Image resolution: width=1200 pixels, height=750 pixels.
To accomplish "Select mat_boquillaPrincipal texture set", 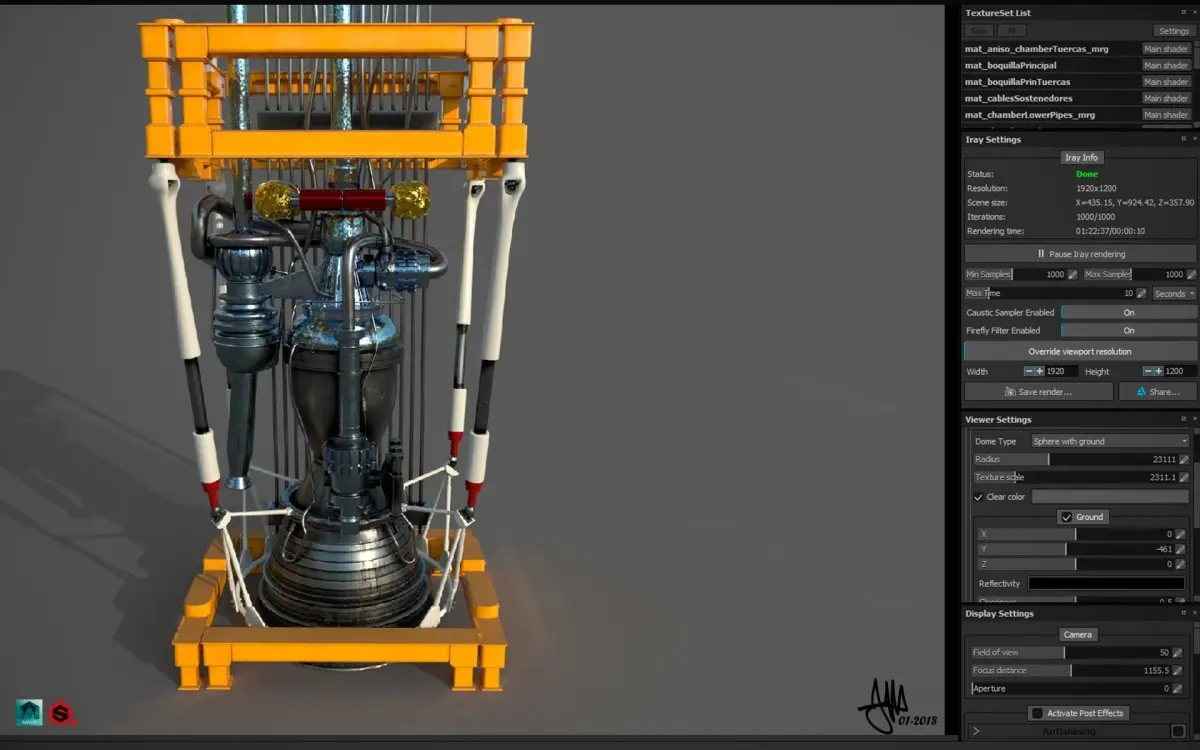I will click(x=1010, y=65).
